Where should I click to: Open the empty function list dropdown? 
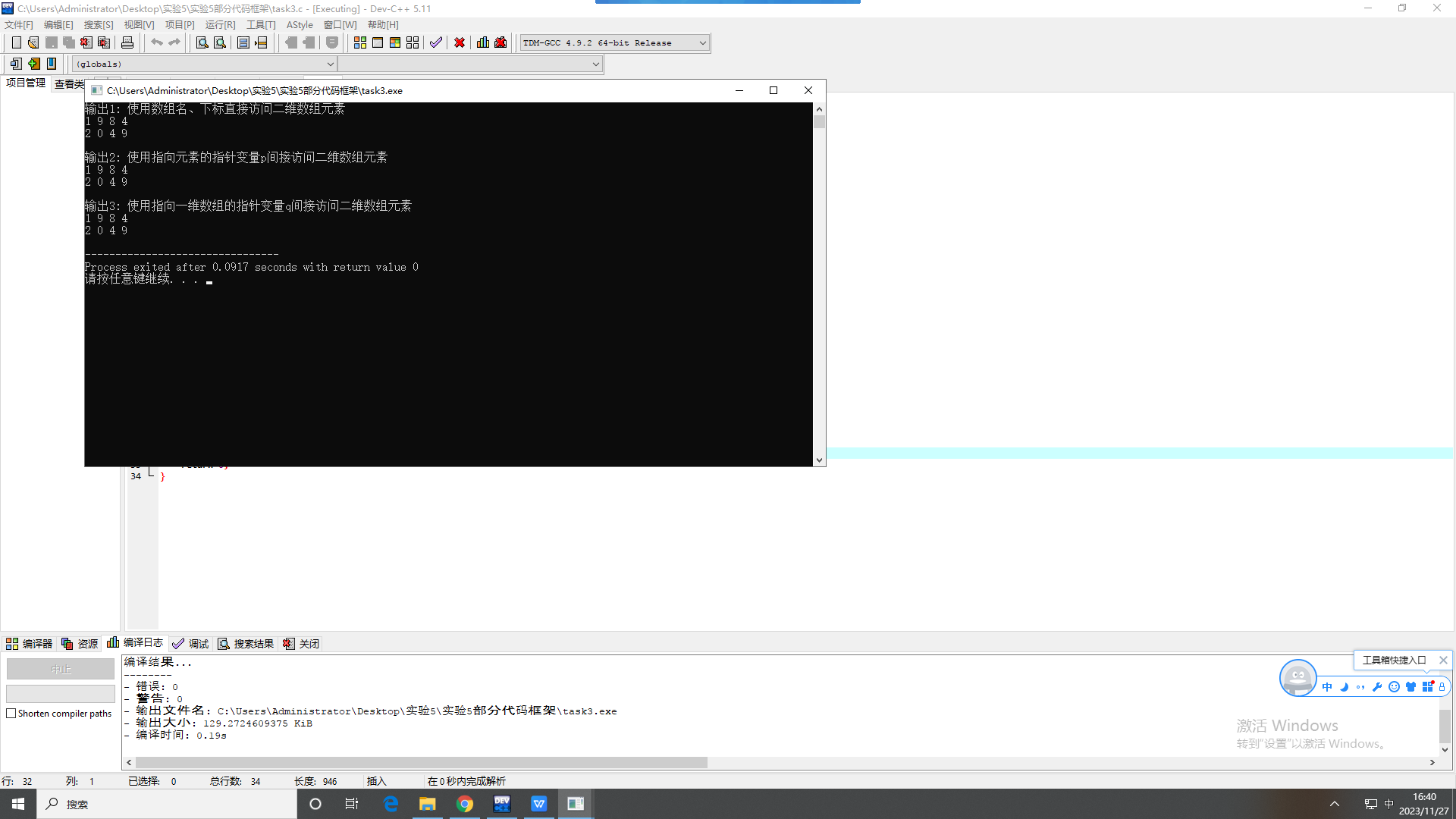[595, 64]
